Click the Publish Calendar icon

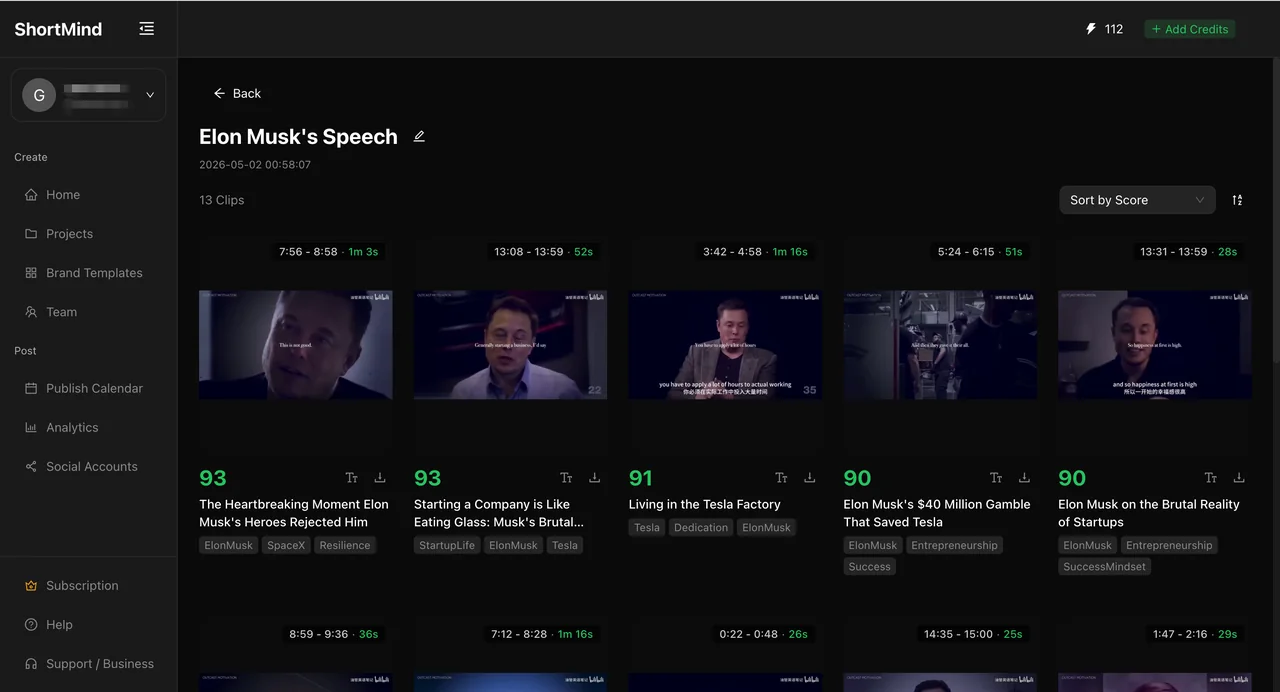coord(31,388)
